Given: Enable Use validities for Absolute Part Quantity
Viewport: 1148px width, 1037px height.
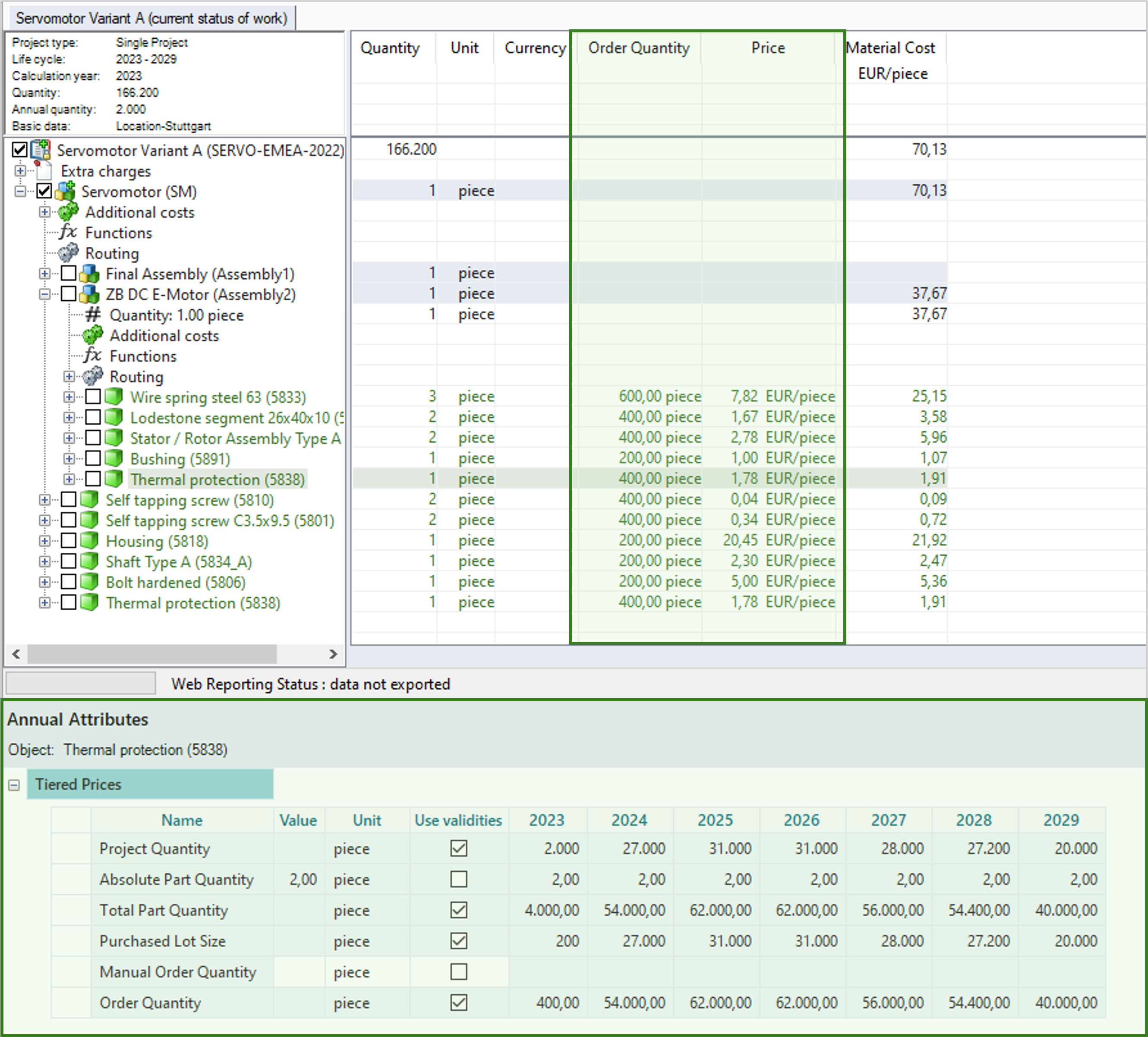Looking at the screenshot, I should pyautogui.click(x=458, y=879).
